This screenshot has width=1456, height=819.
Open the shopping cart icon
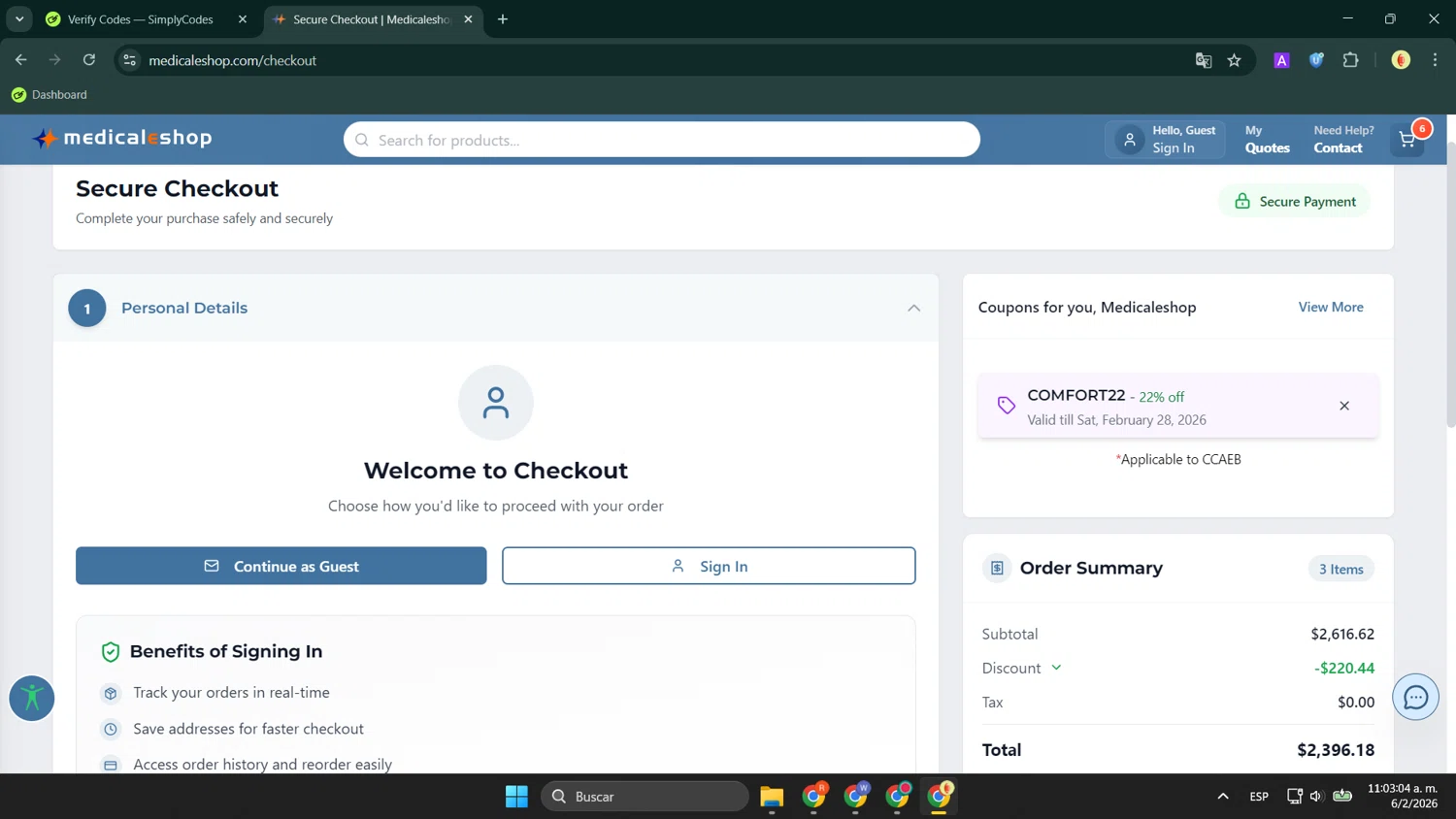[1407, 140]
